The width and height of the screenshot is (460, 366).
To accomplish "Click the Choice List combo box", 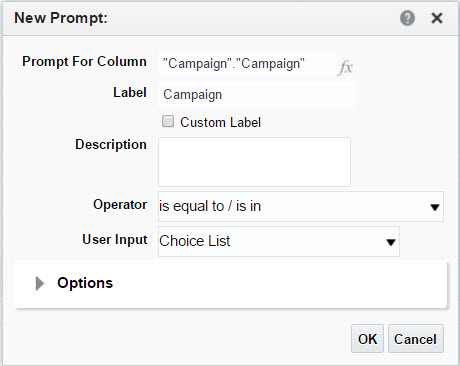I will click(279, 241).
